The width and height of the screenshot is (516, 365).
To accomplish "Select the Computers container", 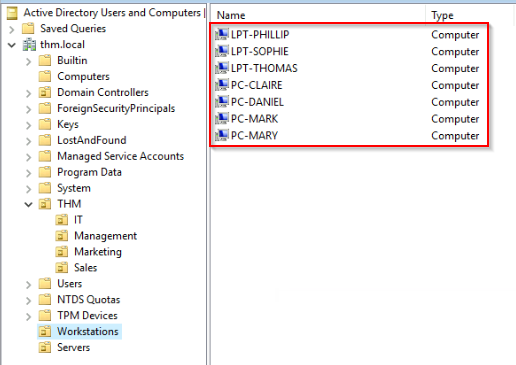I will [x=83, y=76].
